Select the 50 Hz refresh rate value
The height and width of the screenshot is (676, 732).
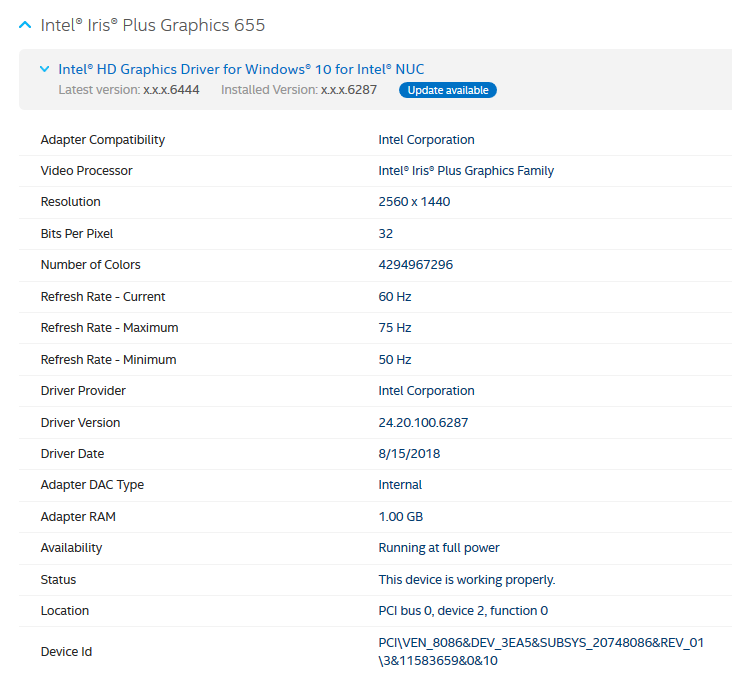[x=394, y=359]
